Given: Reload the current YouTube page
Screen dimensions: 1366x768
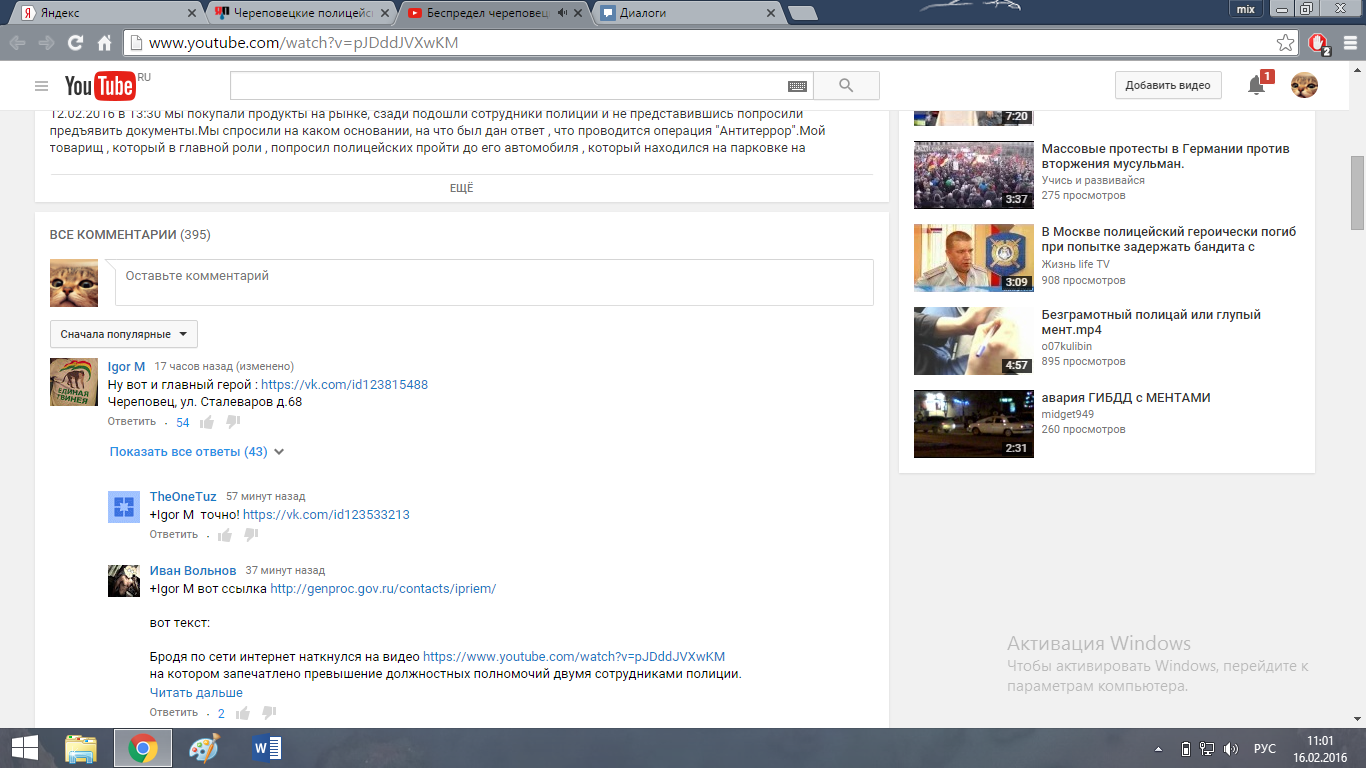Looking at the screenshot, I should click(75, 43).
